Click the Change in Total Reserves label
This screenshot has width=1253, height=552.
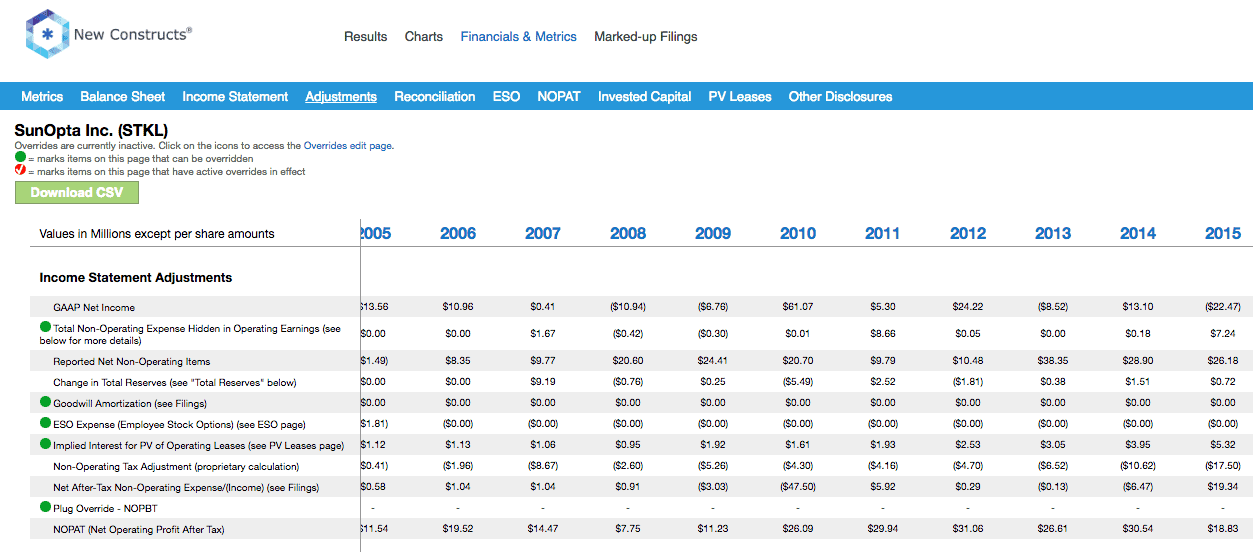(x=175, y=382)
